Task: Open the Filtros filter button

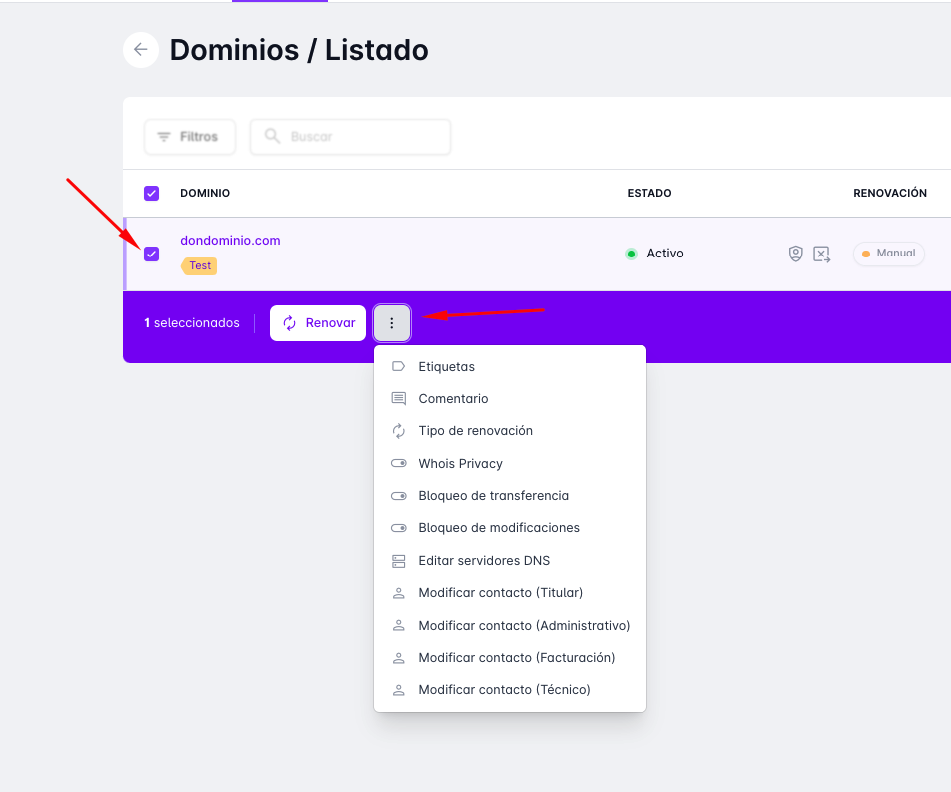Action: [x=189, y=137]
